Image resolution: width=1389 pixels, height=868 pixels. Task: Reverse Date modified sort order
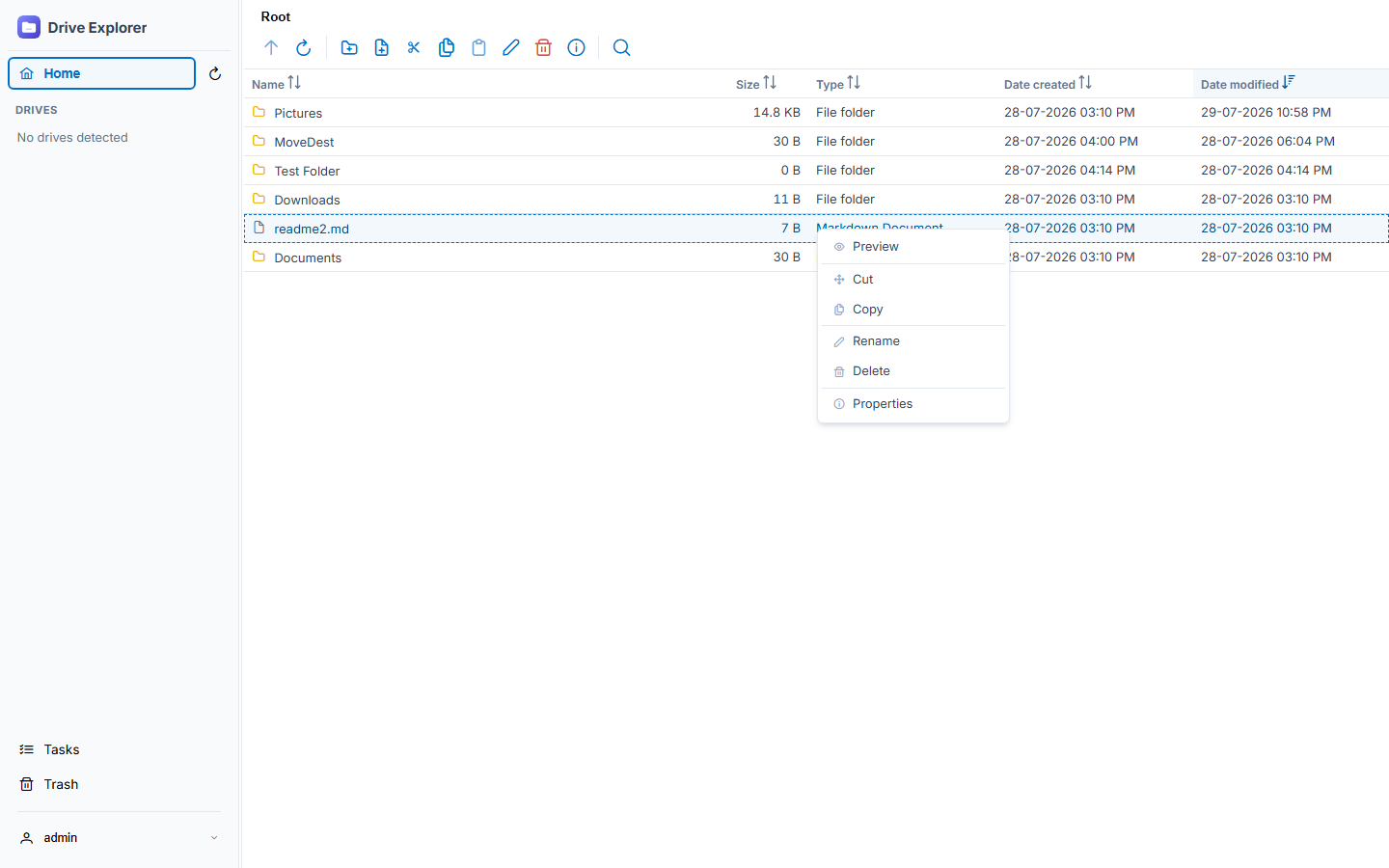tap(1248, 84)
